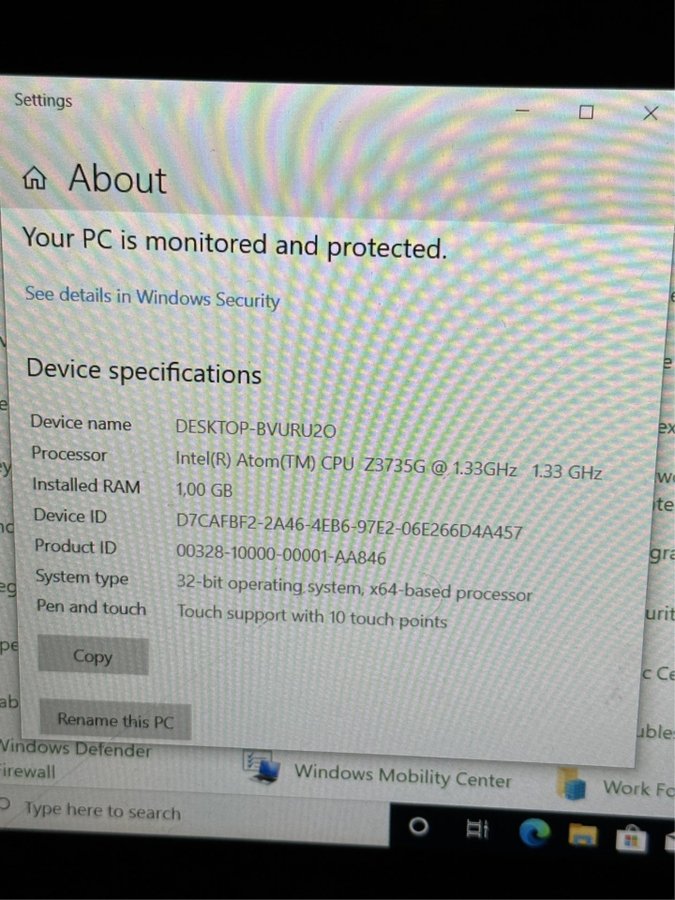Close the Settings window
675x900 pixels.
[x=650, y=113]
